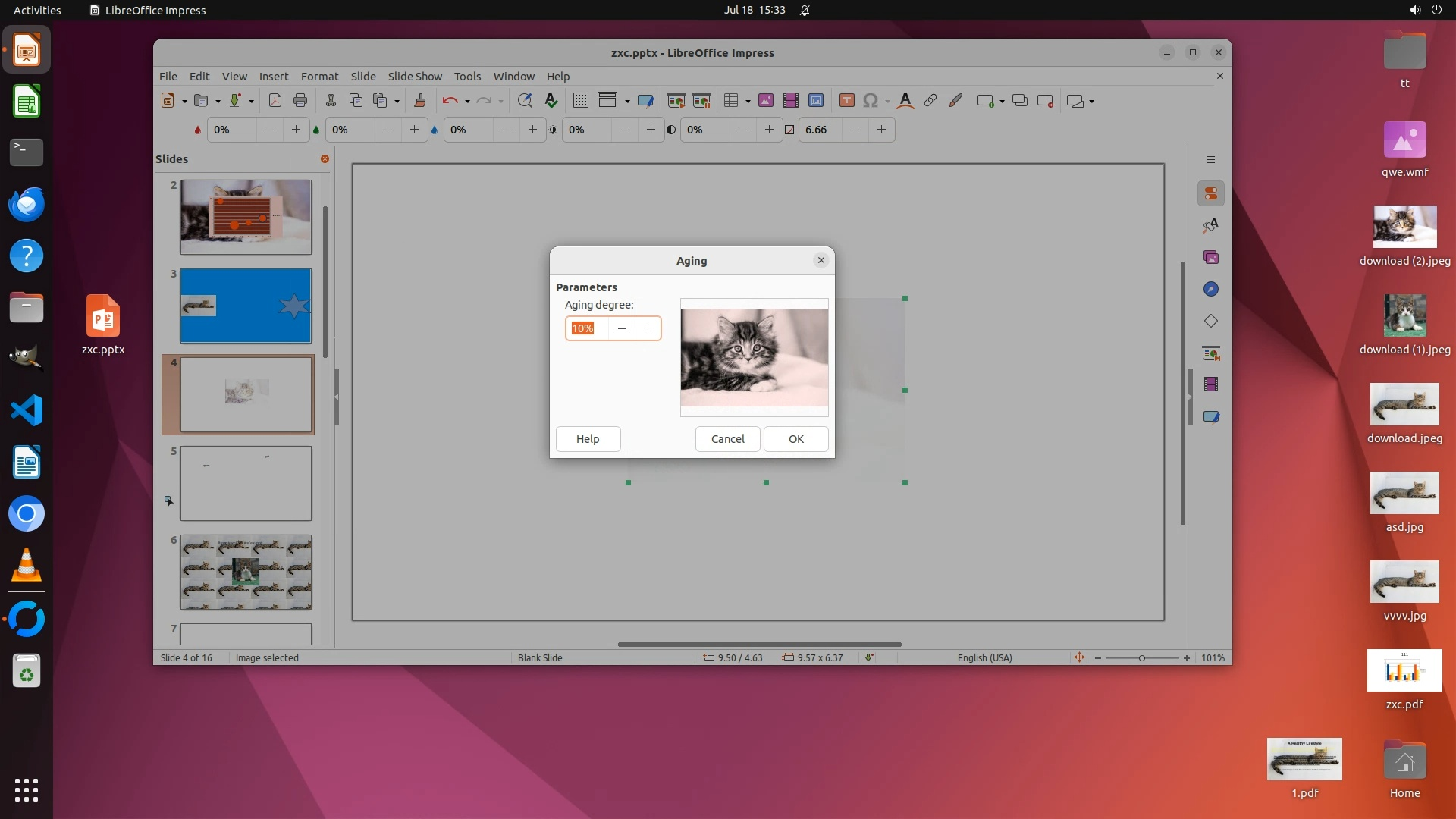Click the Insert Audio or Video filmstrip icon
The width and height of the screenshot is (1456, 819).
click(x=791, y=100)
